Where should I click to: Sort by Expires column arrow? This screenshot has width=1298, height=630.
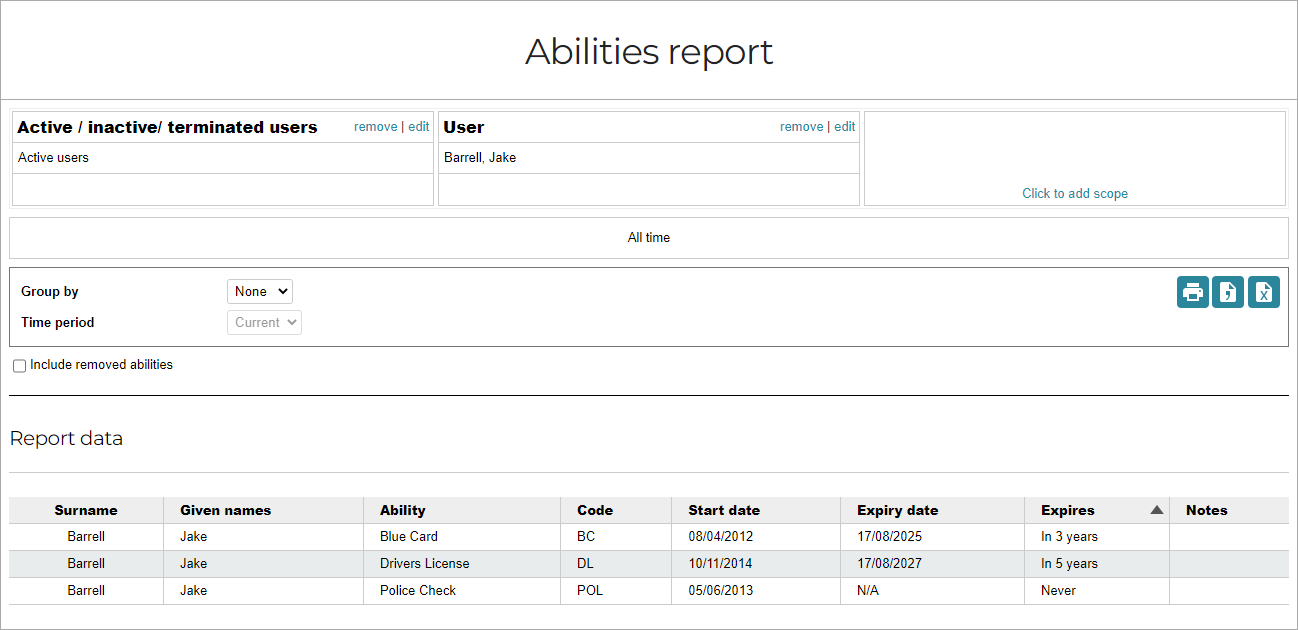[x=1157, y=510]
